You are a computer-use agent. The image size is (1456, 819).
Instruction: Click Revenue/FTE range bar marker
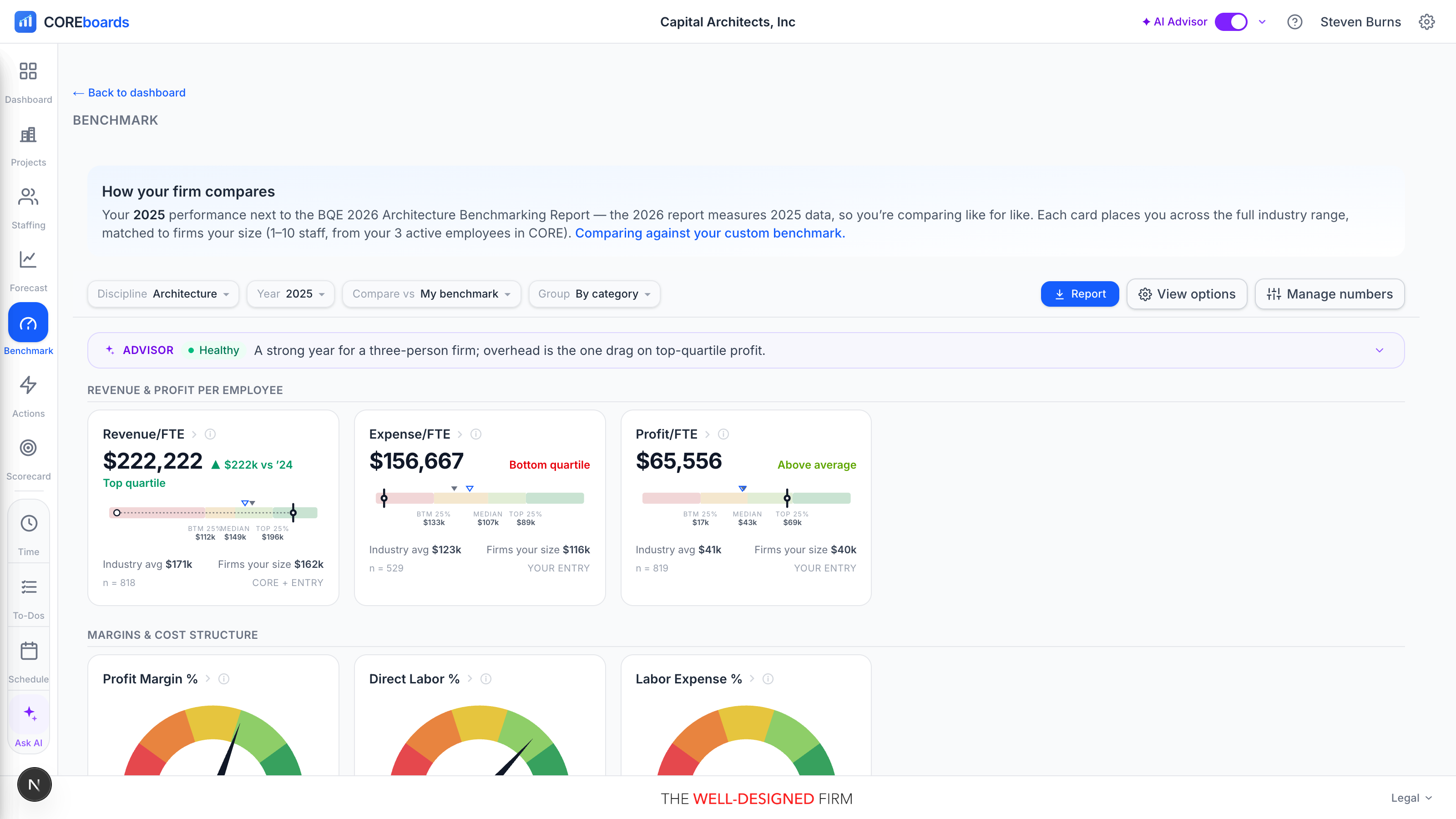click(293, 513)
